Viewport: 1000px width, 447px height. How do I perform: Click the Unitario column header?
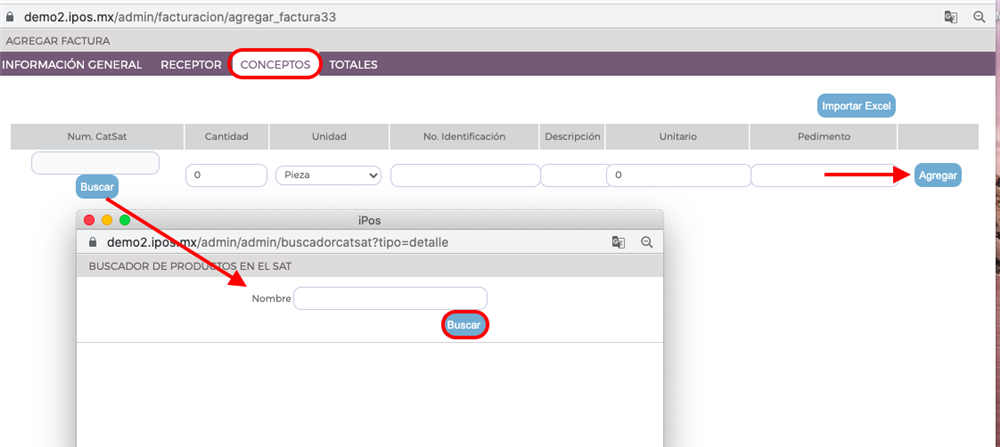(678, 136)
